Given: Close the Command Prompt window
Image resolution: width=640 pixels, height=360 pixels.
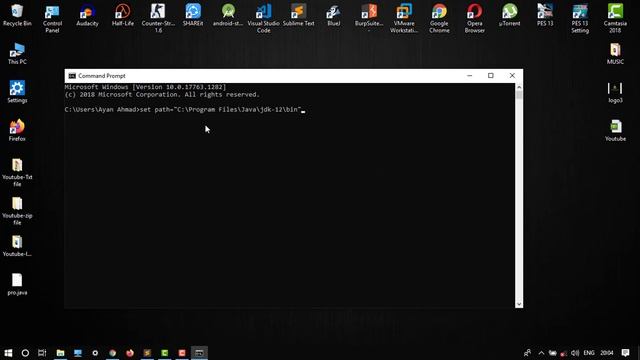Looking at the screenshot, I should [512, 76].
